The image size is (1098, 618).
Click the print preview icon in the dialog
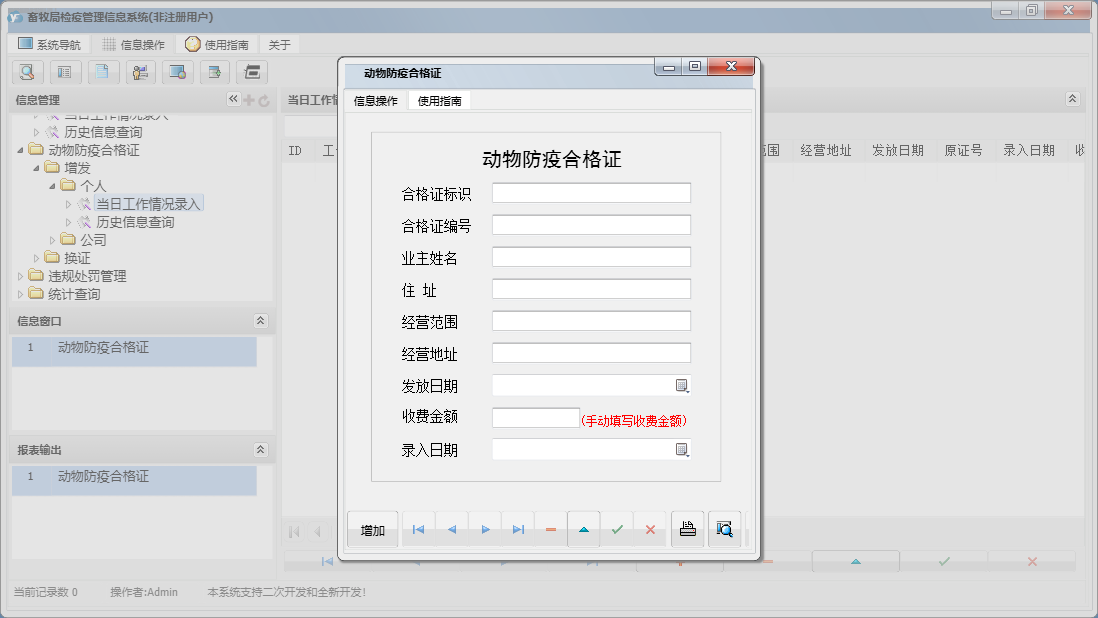coord(723,529)
